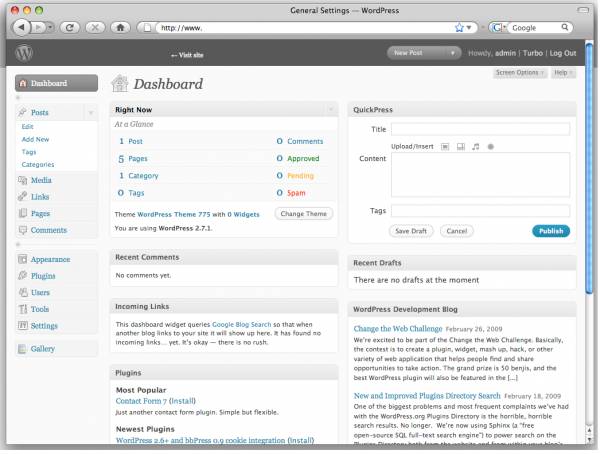
Task: Follow the Visit site link
Action: tap(187, 55)
